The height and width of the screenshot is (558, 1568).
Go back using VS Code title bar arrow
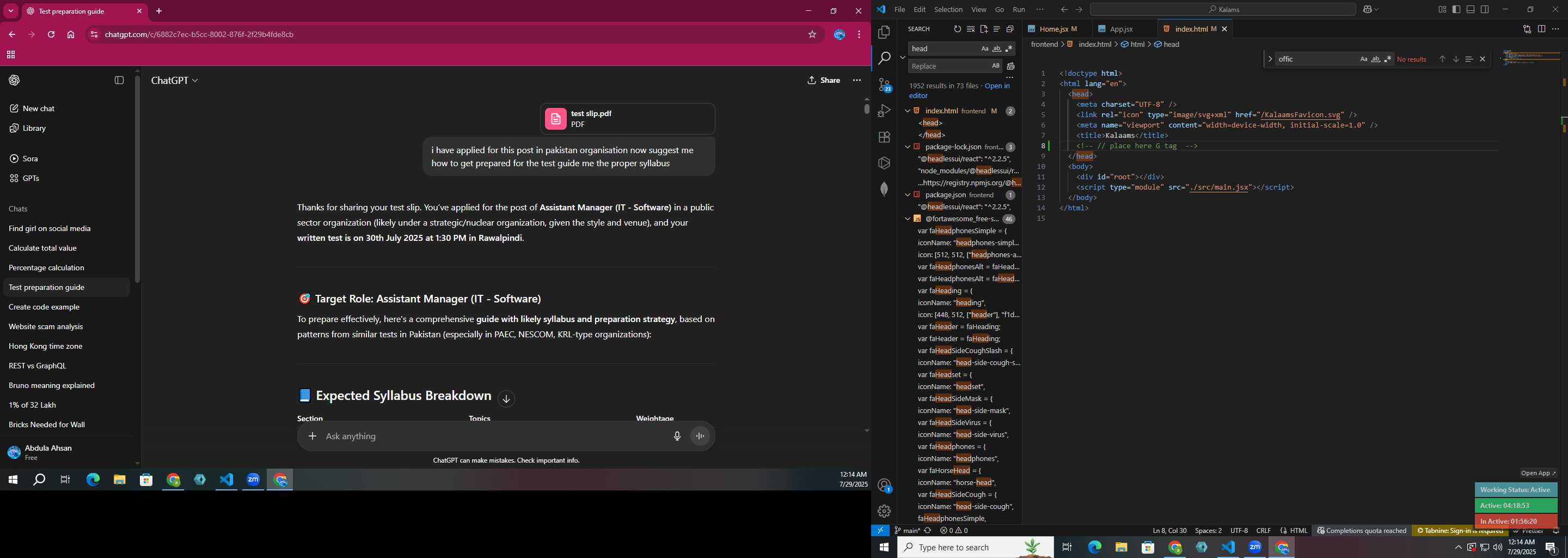1064,10
